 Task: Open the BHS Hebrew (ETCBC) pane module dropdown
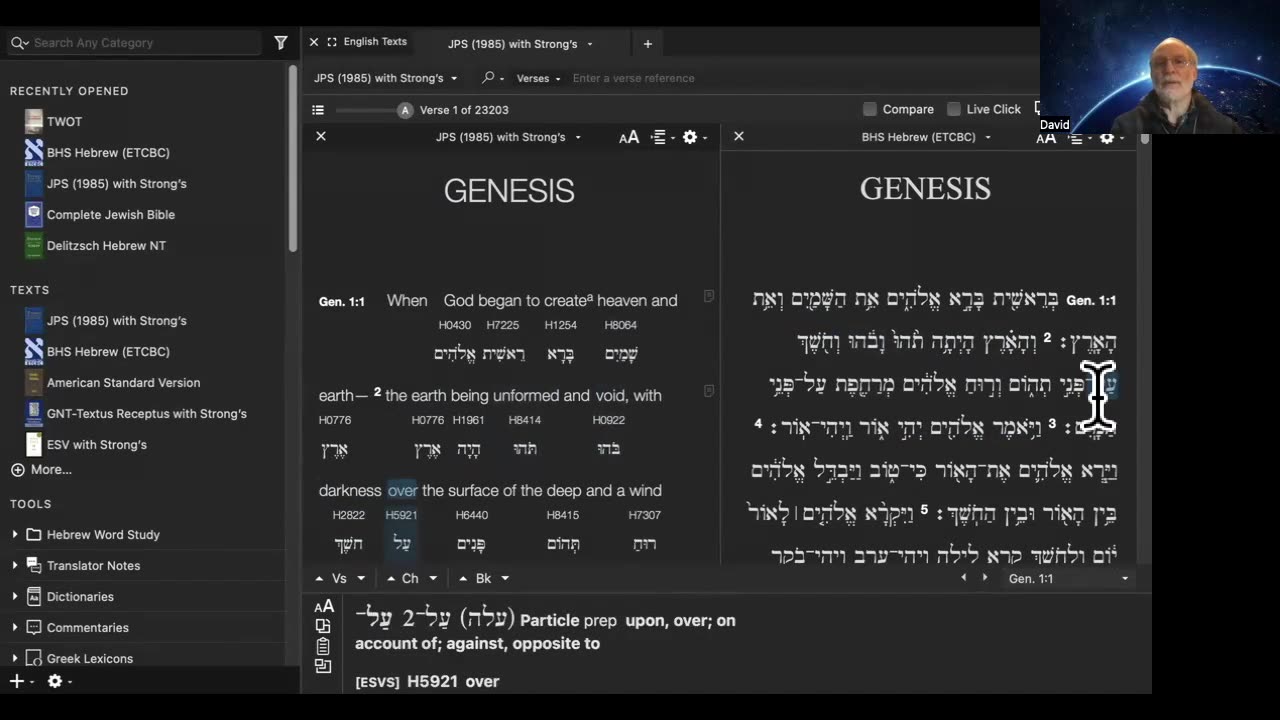[926, 137]
